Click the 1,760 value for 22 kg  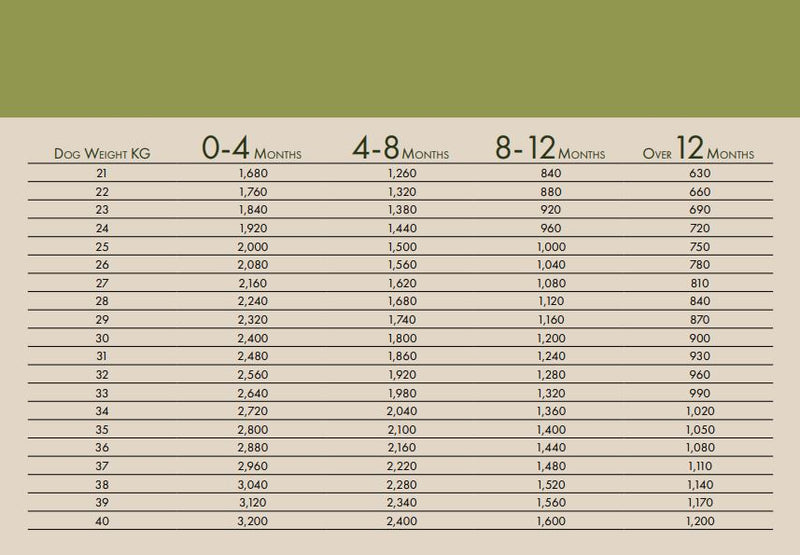click(252, 192)
